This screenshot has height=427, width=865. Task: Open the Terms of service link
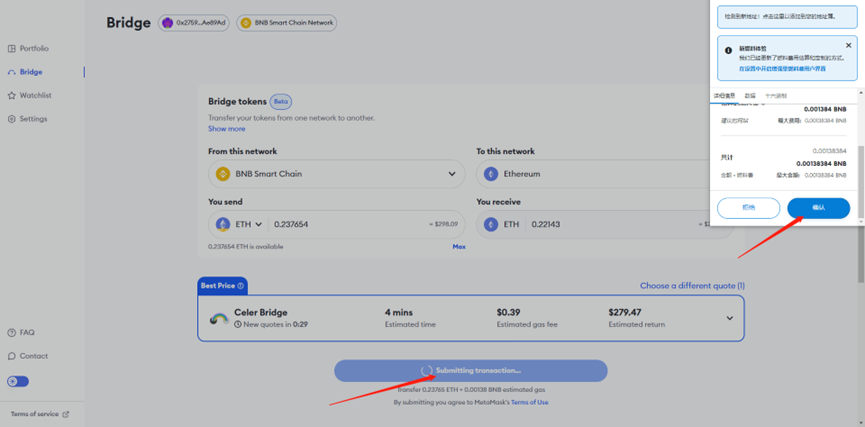(35, 414)
